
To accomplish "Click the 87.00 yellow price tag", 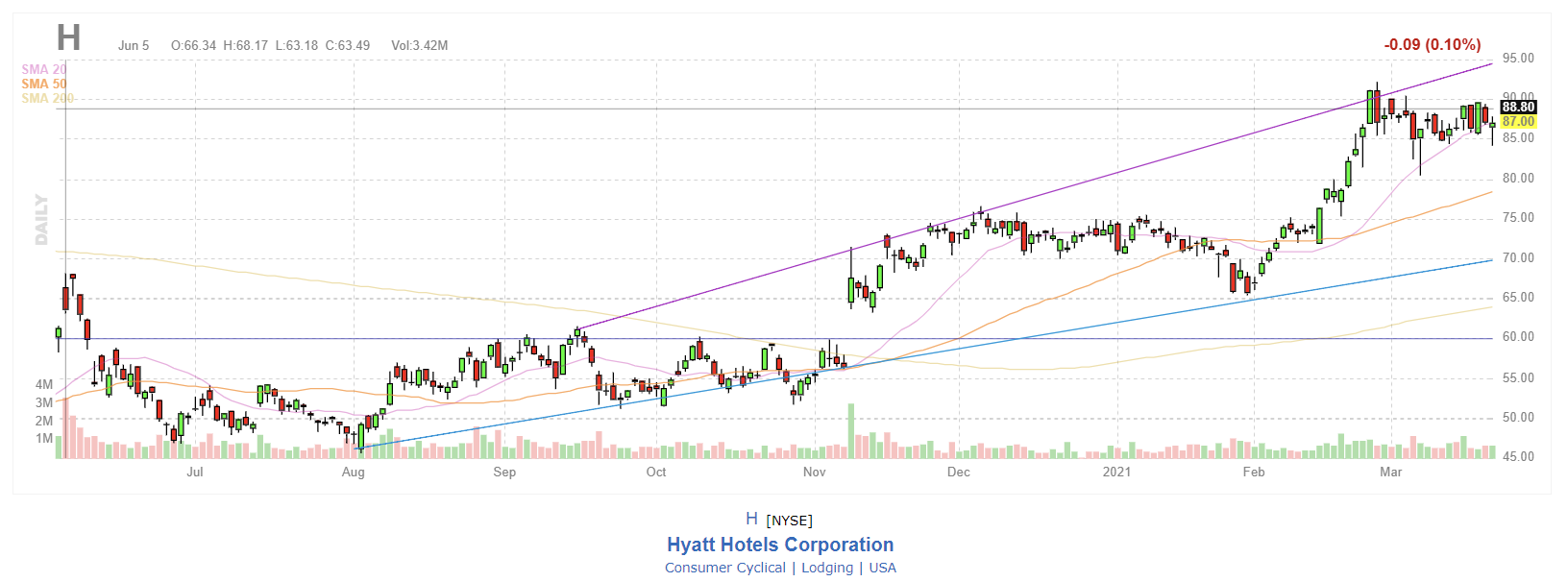I will 1518,121.
